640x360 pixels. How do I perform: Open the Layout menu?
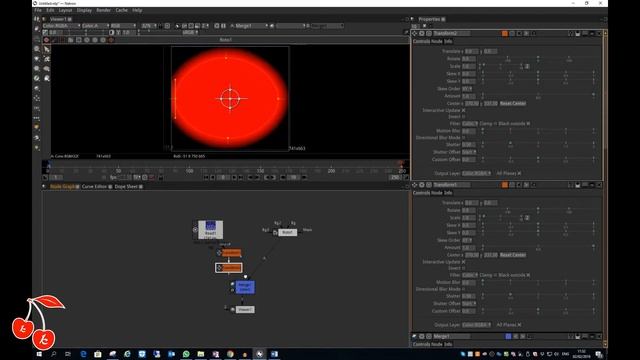tap(65, 10)
